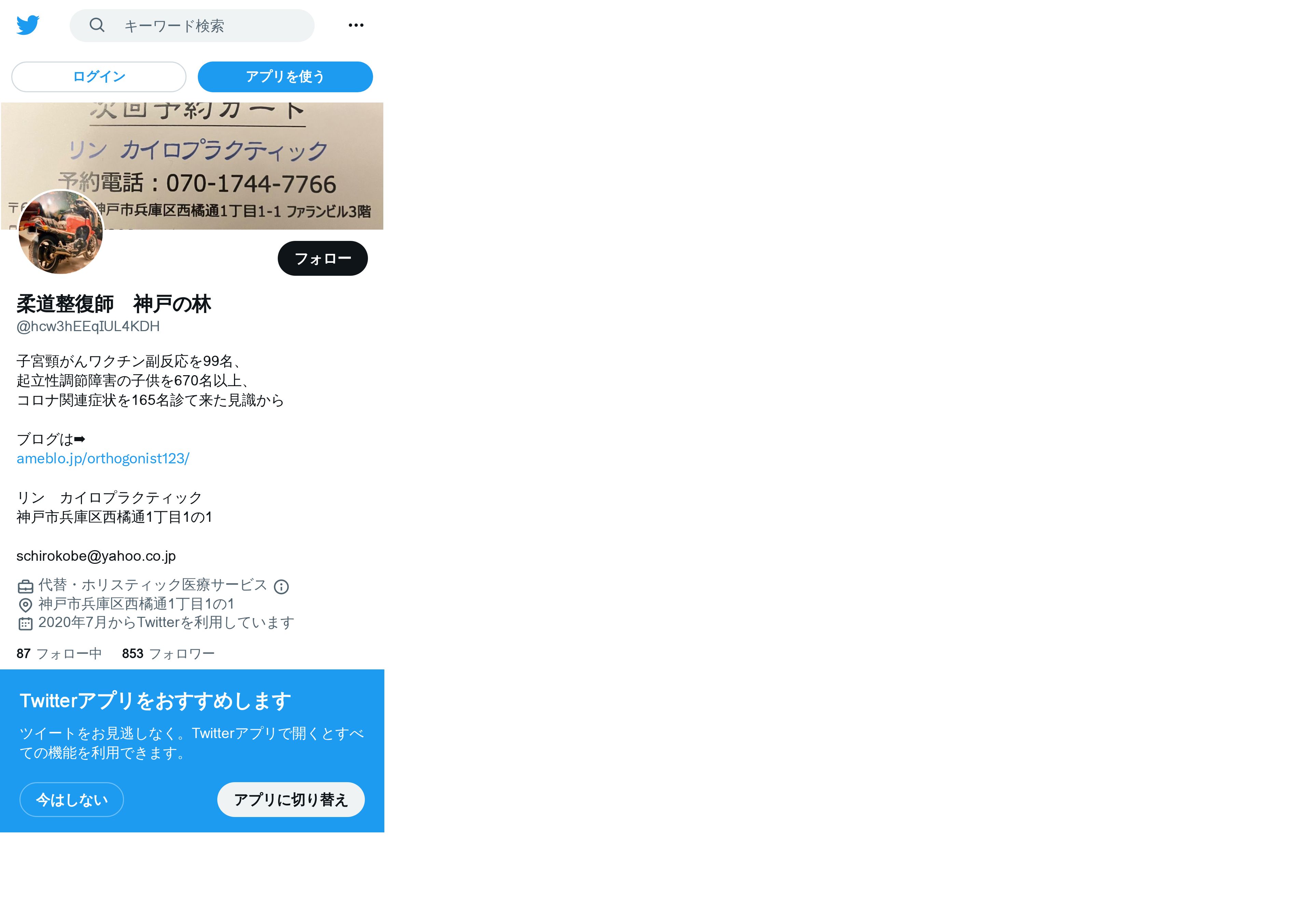Viewport: 1316px width, 898px height.
Task: Open the ameblo.jp/orthogonist123/ blog link
Action: pos(103,458)
